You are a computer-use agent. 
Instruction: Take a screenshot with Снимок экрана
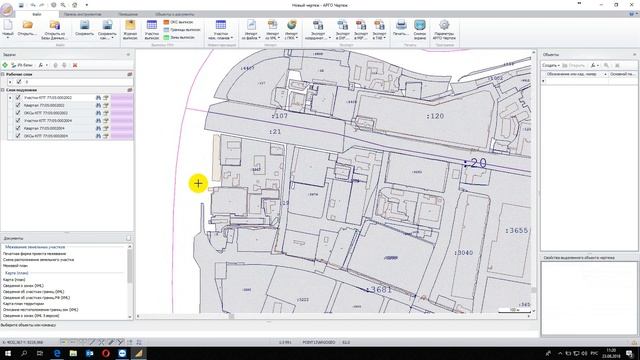coord(420,29)
